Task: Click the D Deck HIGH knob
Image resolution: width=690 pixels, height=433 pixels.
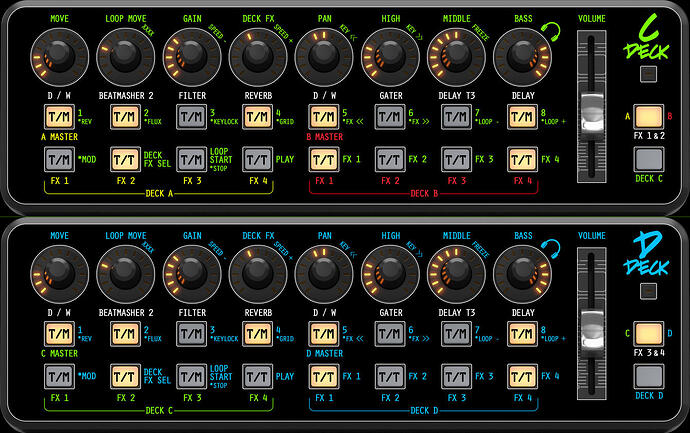Action: 390,274
